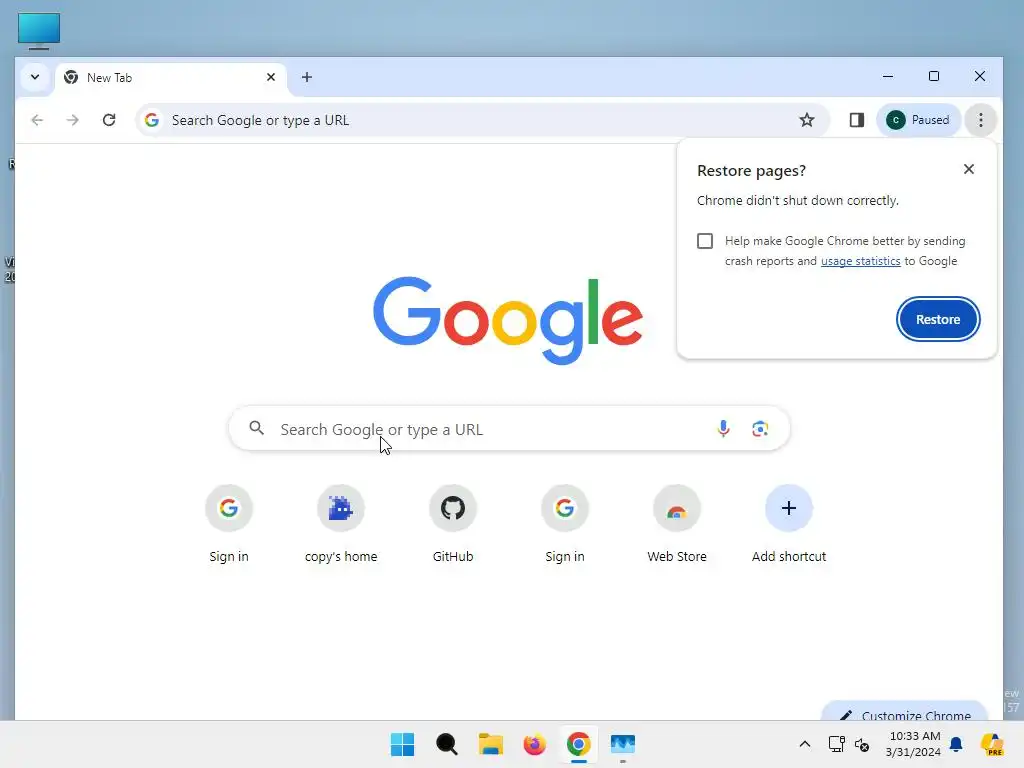This screenshot has height=768, width=1024.
Task: Search by image with Lens icon
Action: pyautogui.click(x=760, y=429)
